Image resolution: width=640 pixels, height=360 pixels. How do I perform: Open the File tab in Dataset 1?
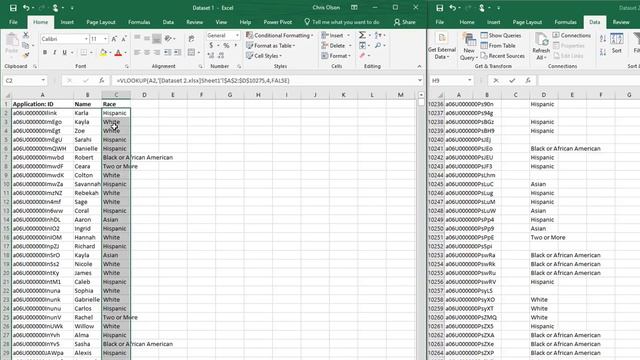pos(13,22)
